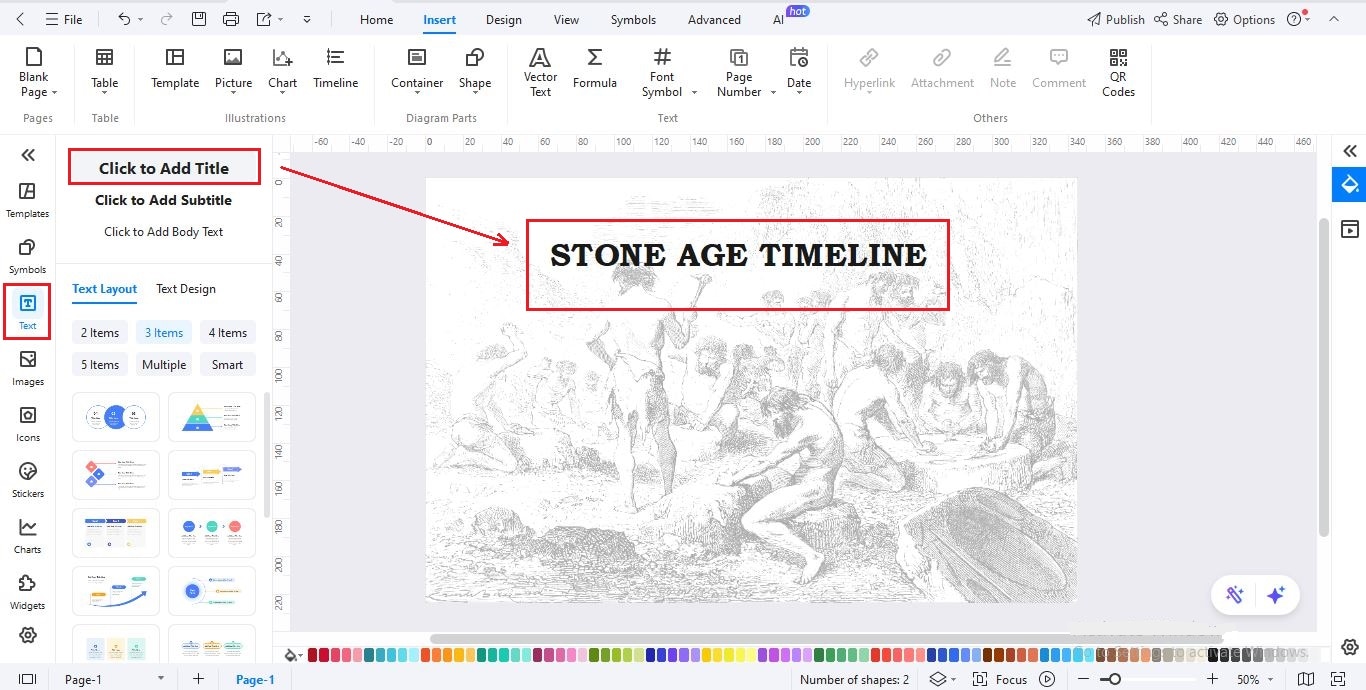Filter text layouts by 3 Items
Viewport: 1366px width, 690px height.
click(163, 332)
